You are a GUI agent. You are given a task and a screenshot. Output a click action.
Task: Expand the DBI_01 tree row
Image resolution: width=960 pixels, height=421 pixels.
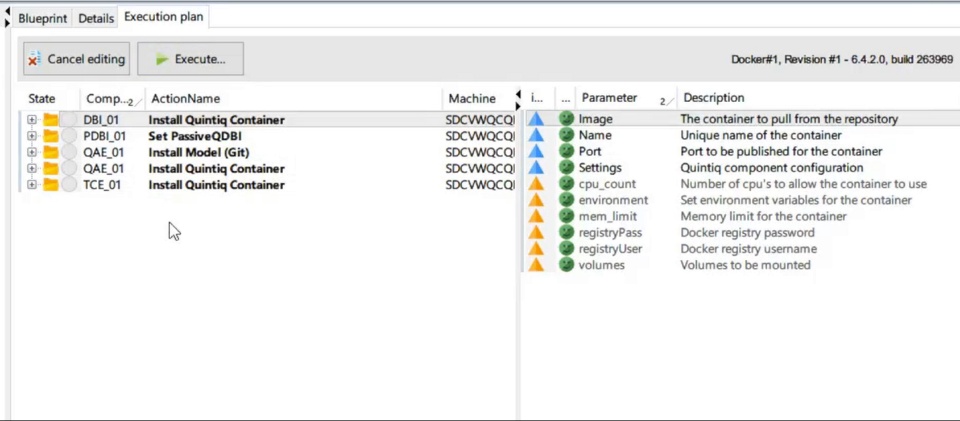click(32, 120)
